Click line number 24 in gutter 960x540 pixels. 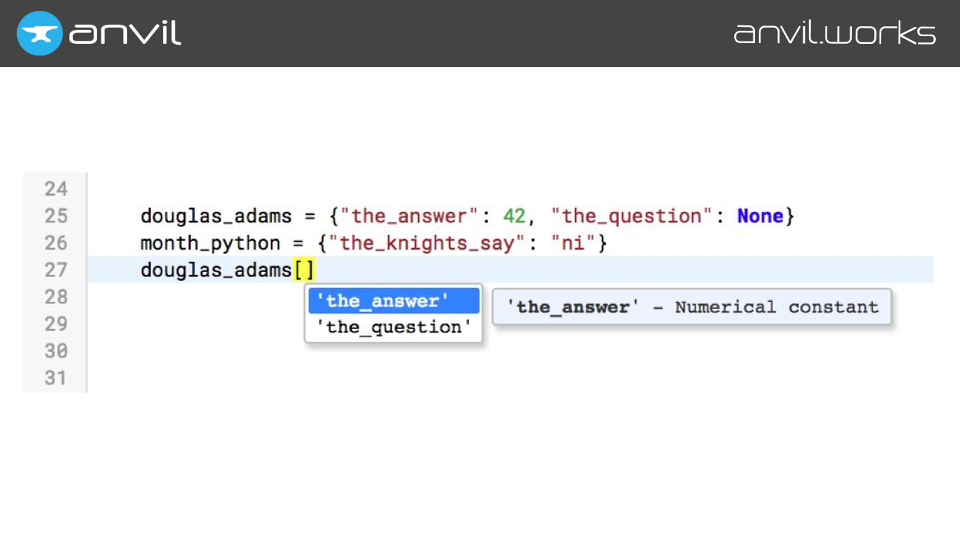click(x=56, y=189)
